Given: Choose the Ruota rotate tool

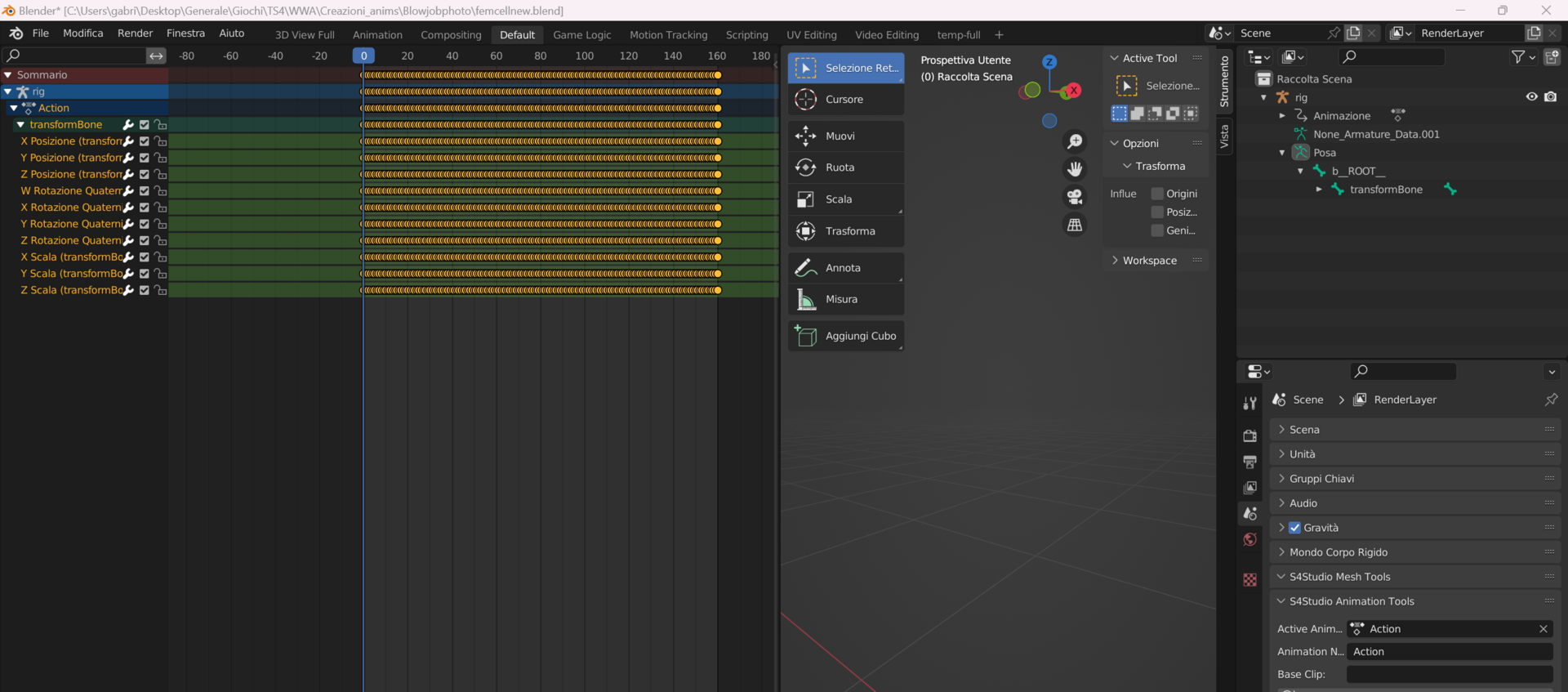Looking at the screenshot, I should click(x=845, y=167).
